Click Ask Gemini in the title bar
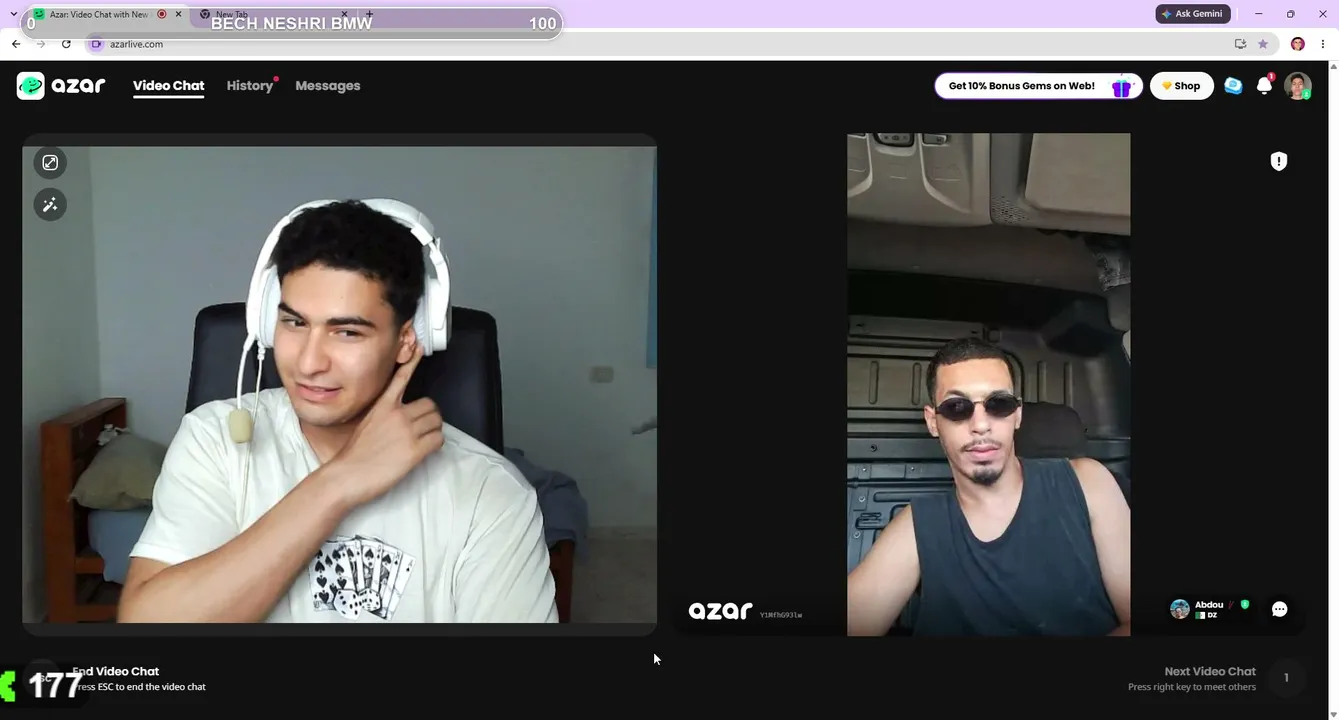The height and width of the screenshot is (720, 1339). coord(1192,14)
